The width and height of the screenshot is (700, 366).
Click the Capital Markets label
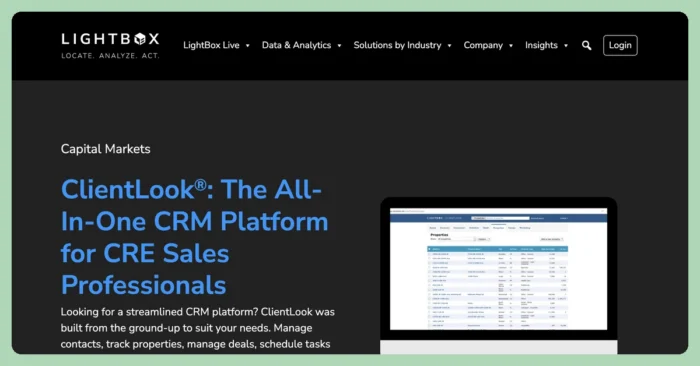[x=105, y=149]
